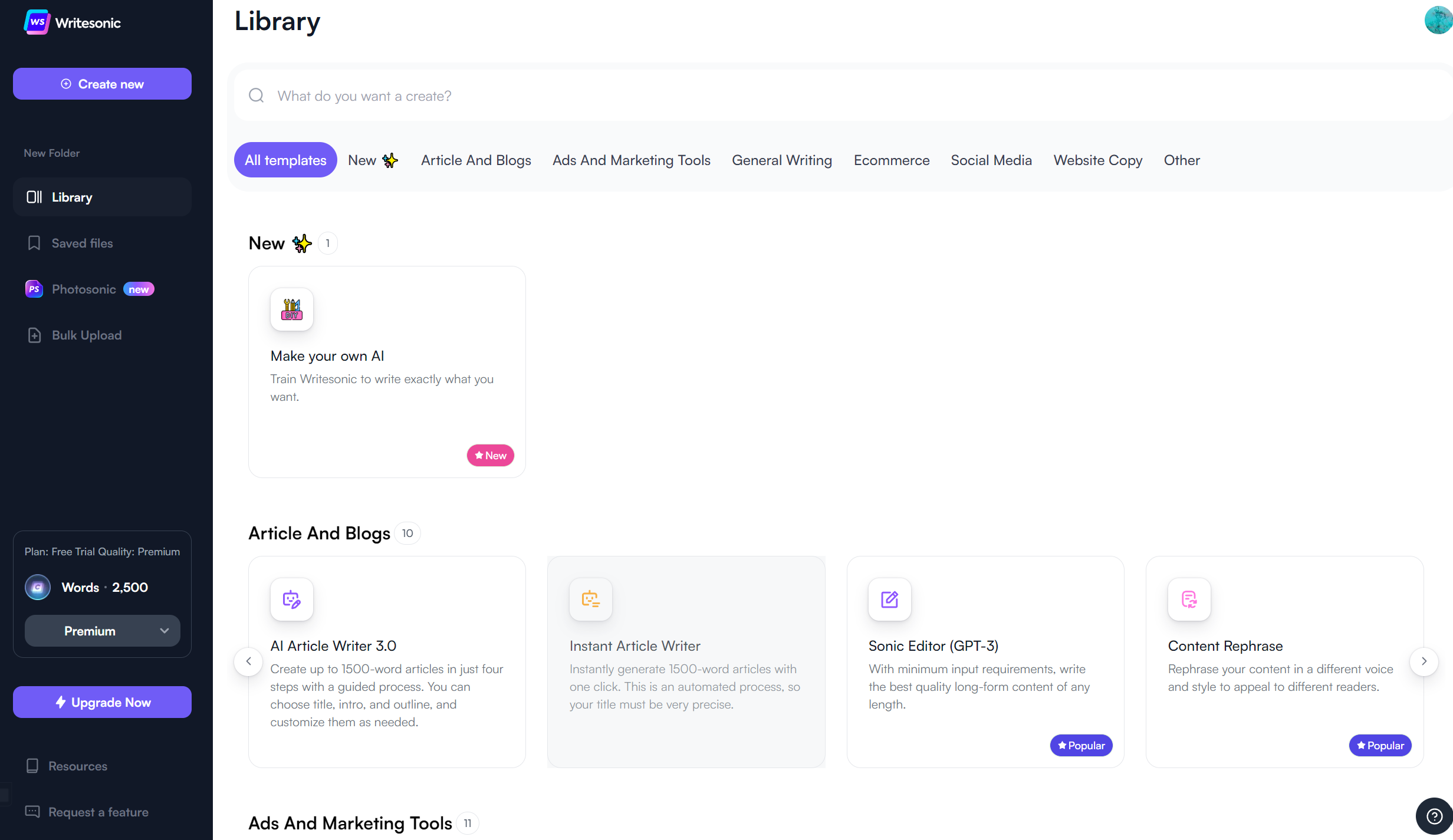
Task: Open the help question mark button
Action: (x=1434, y=816)
